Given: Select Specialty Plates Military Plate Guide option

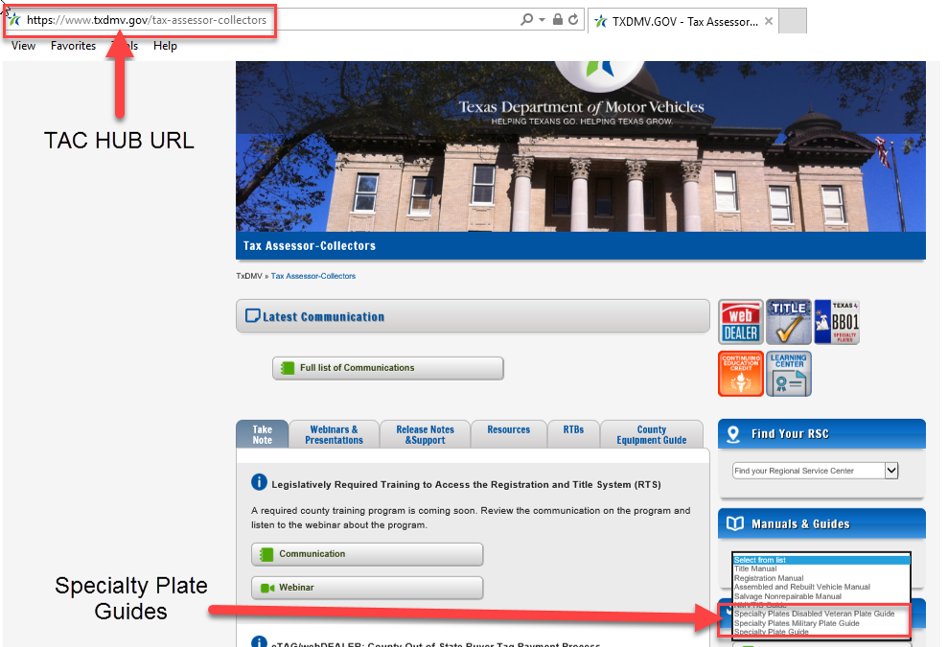Looking at the screenshot, I should point(796,623).
